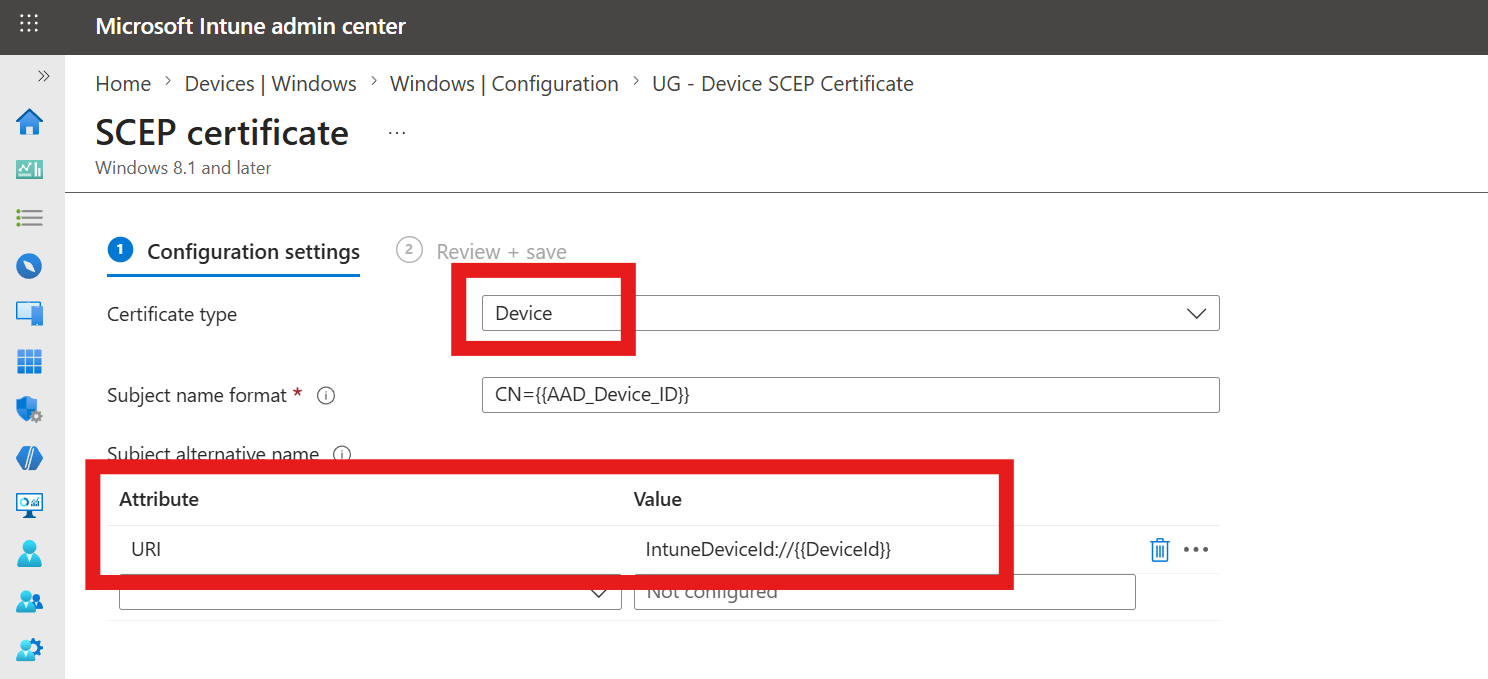Open Reports via the monitor chart icon
This screenshot has height=679, width=1488.
30,505
